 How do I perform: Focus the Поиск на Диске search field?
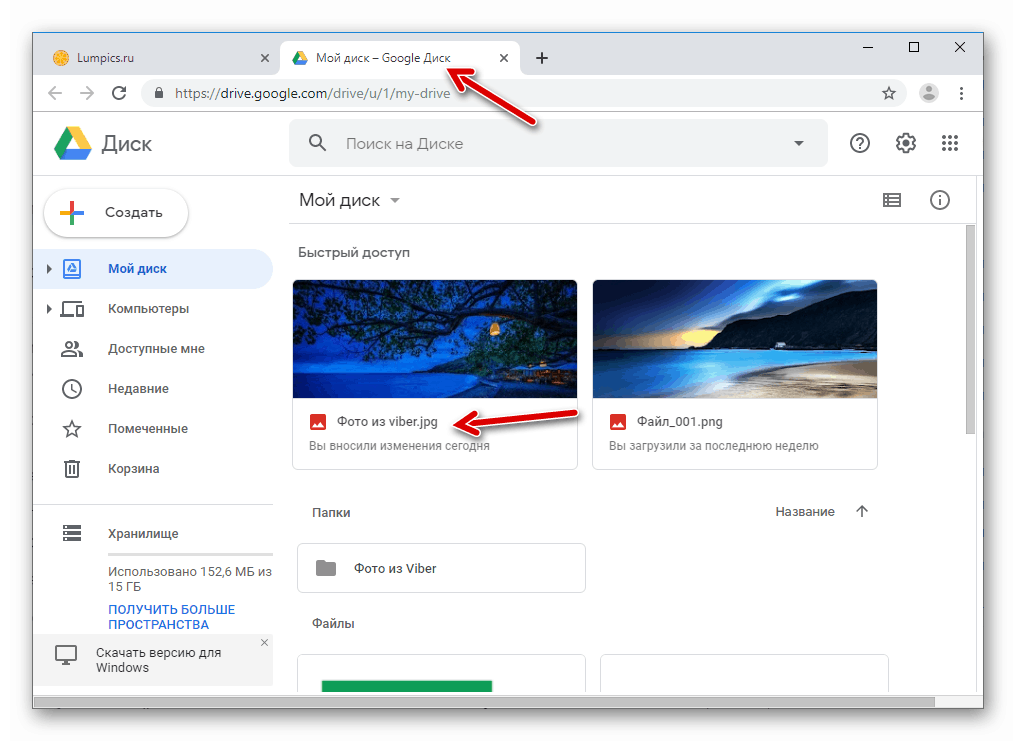pos(558,143)
